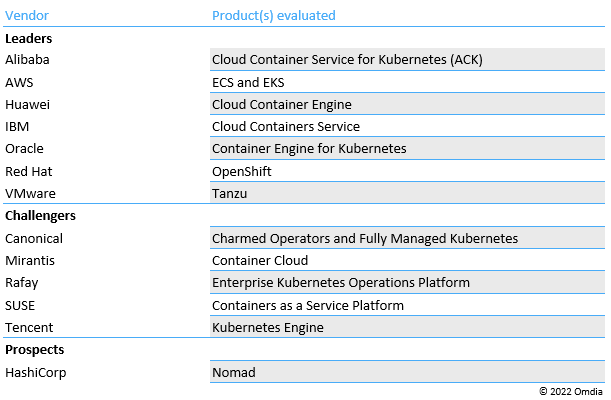Click the SUSE vendor cell
The width and height of the screenshot is (611, 400).
pyautogui.click(x=21, y=305)
